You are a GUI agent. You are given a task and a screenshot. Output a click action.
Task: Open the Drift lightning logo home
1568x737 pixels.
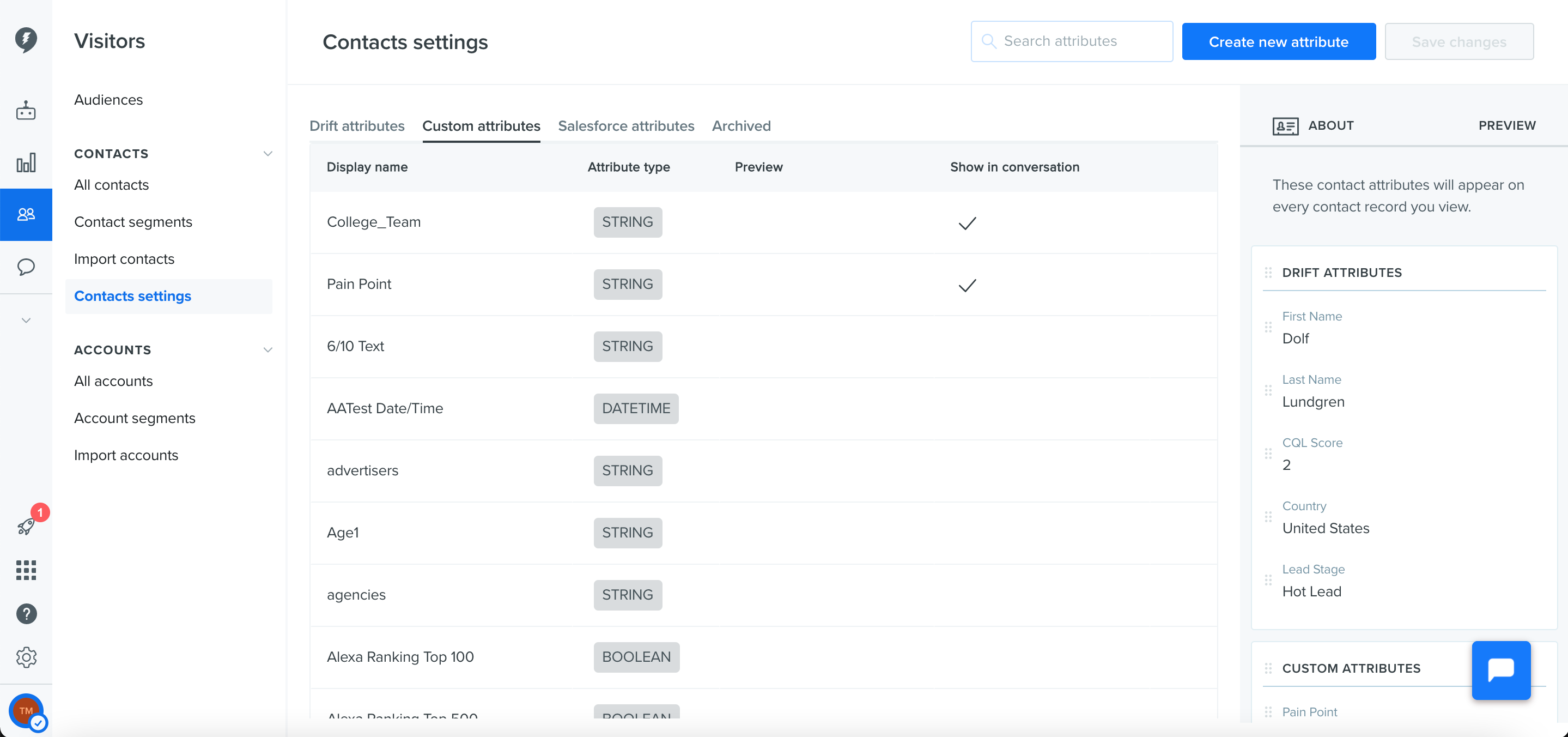point(26,40)
